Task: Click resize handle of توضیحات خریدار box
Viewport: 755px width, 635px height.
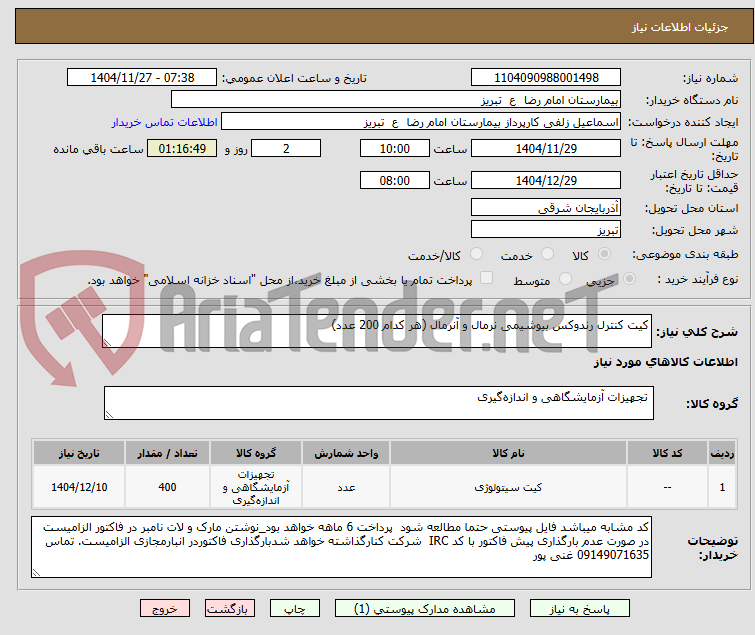Action: [37, 572]
